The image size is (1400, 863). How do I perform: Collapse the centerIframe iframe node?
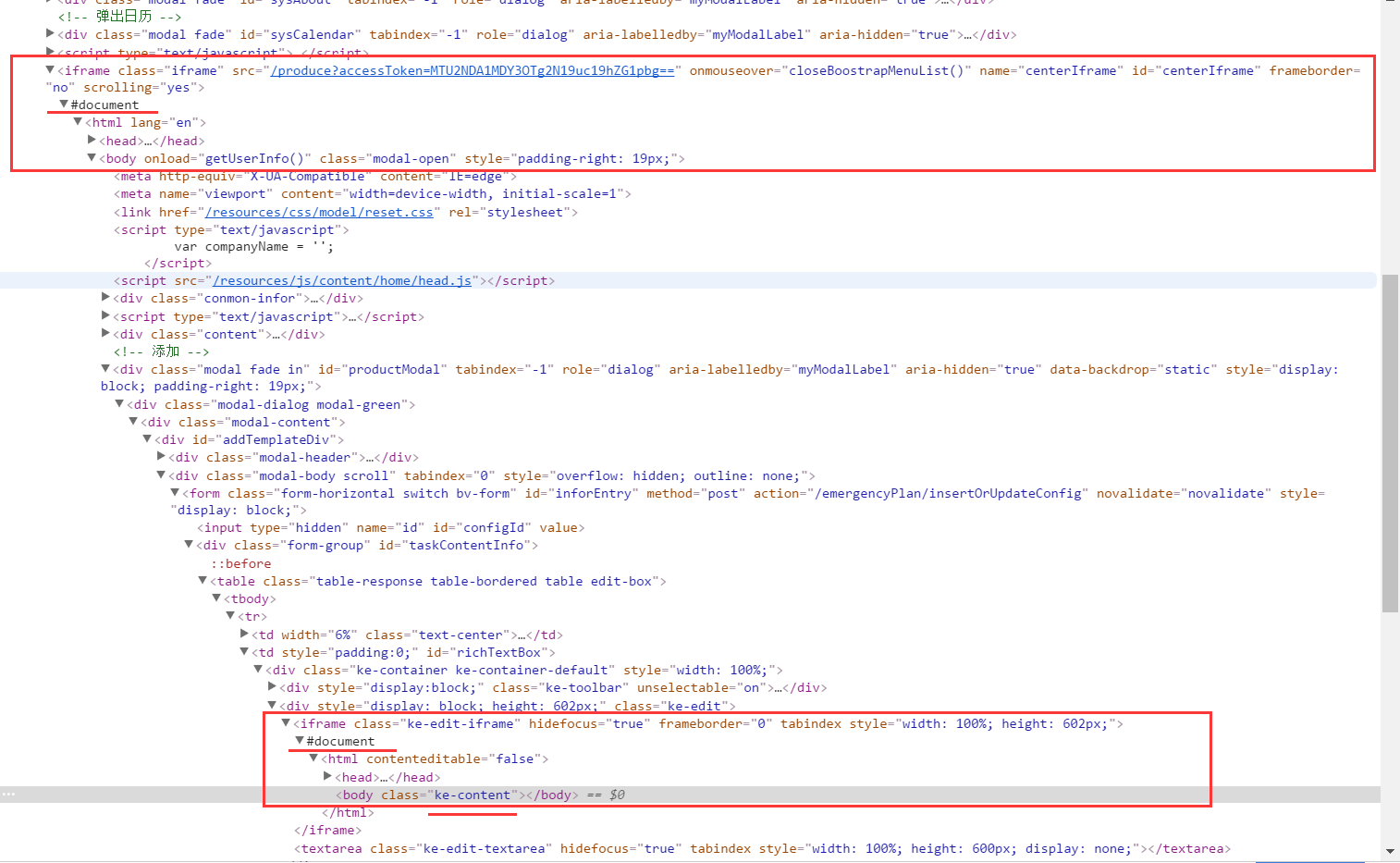click(50, 69)
